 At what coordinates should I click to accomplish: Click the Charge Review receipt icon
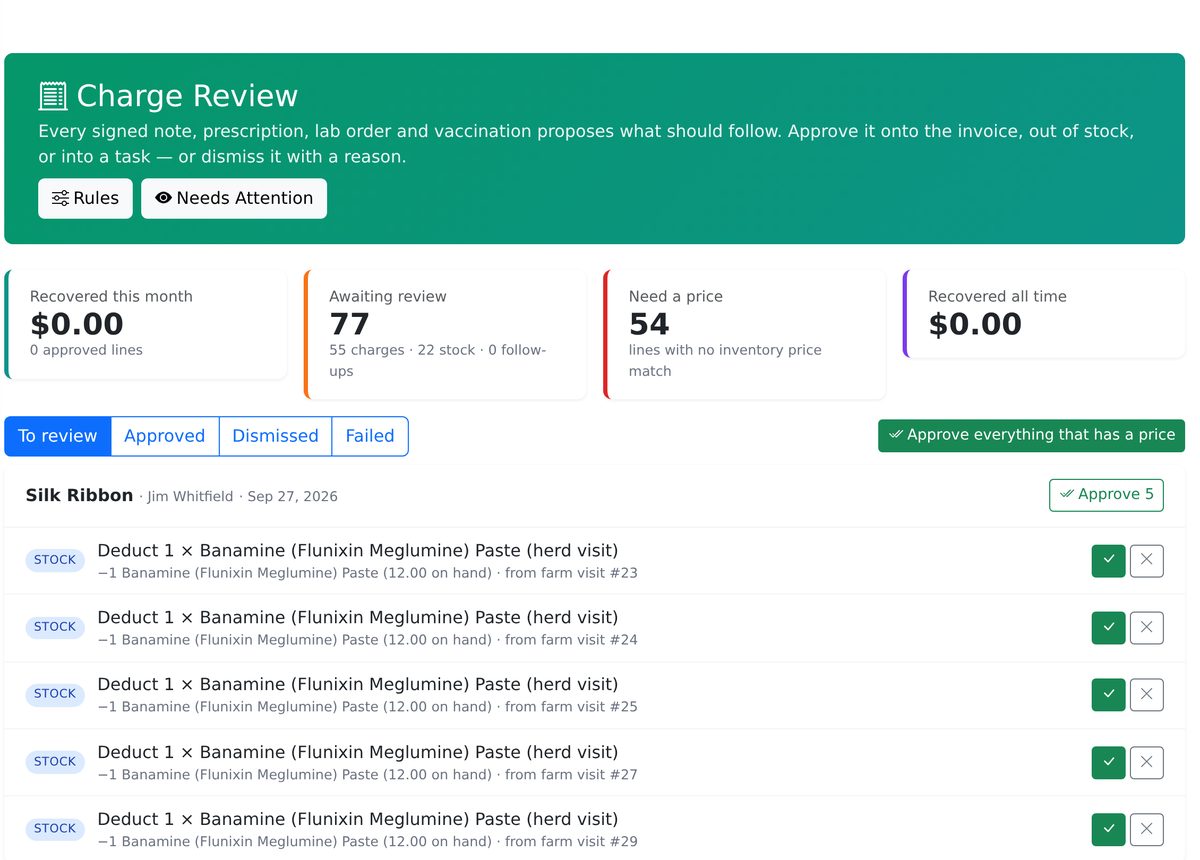(53, 96)
